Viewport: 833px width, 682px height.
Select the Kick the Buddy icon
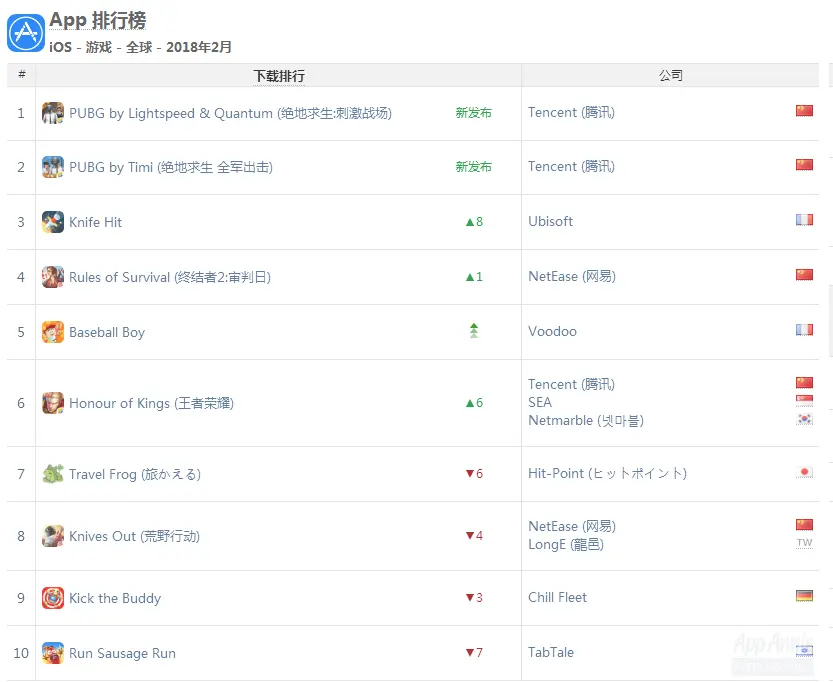tap(53, 598)
